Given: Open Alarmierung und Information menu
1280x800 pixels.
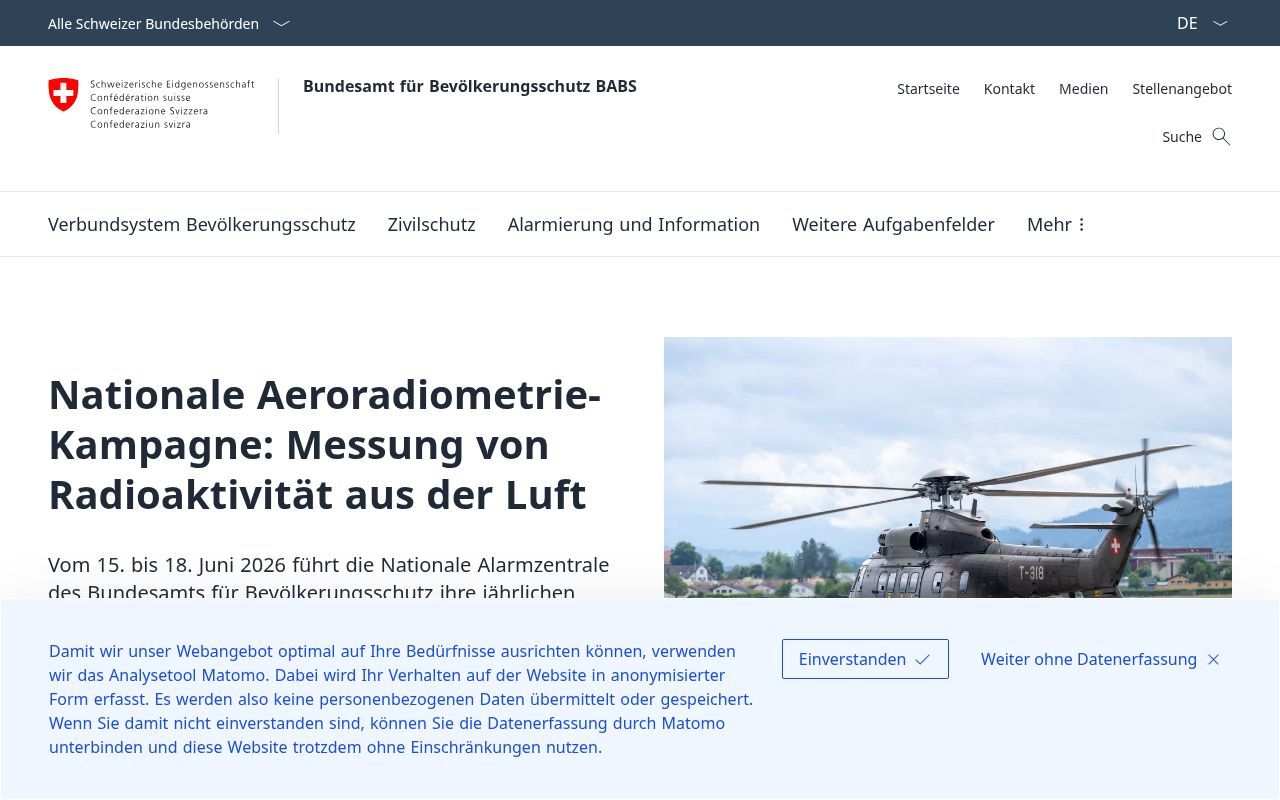Looking at the screenshot, I should 634,224.
